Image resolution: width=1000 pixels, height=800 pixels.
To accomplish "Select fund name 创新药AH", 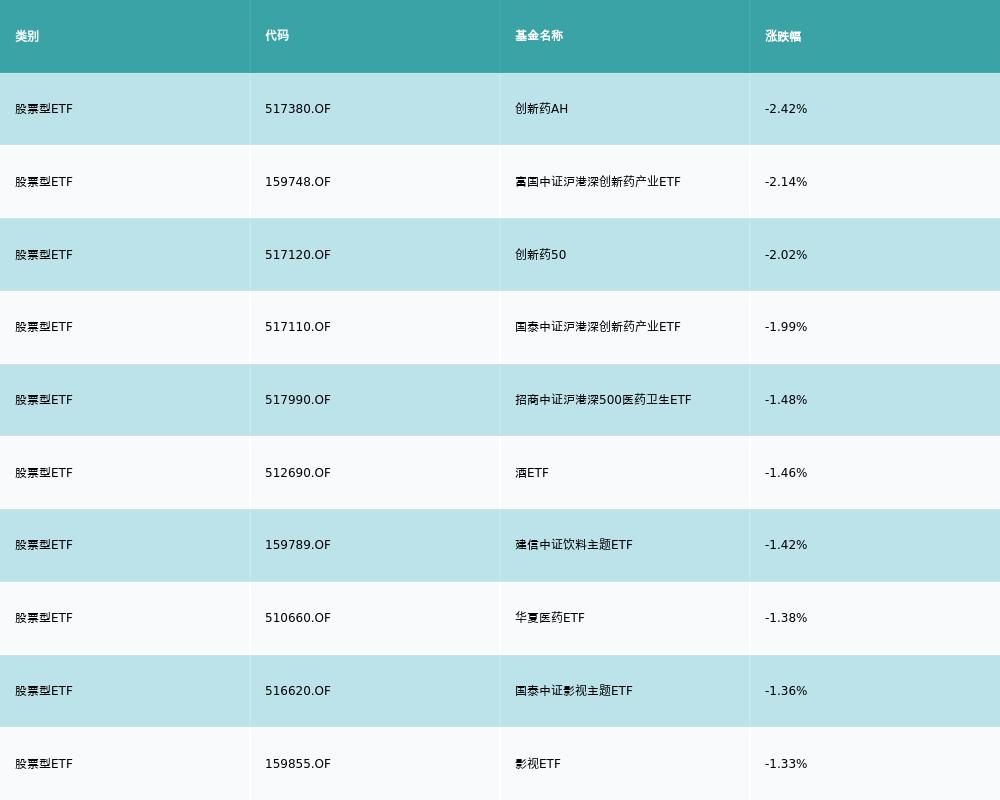I will click(541, 108).
